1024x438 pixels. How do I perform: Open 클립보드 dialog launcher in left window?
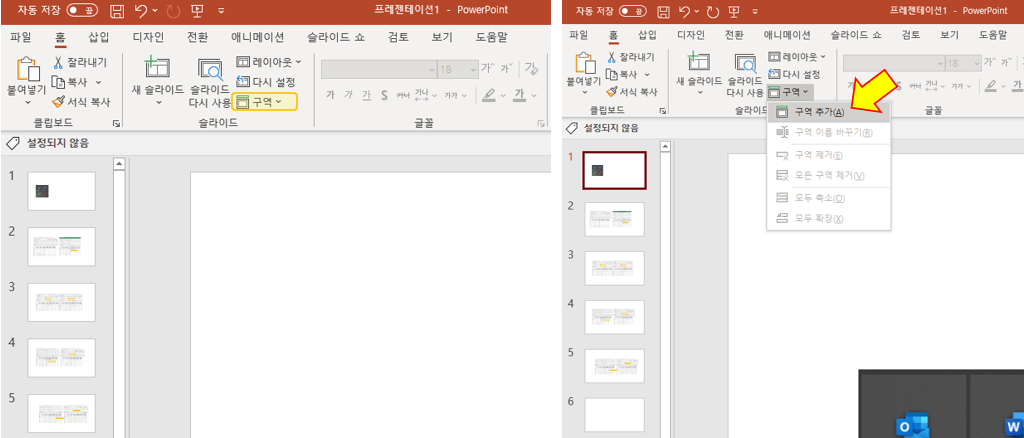click(116, 123)
